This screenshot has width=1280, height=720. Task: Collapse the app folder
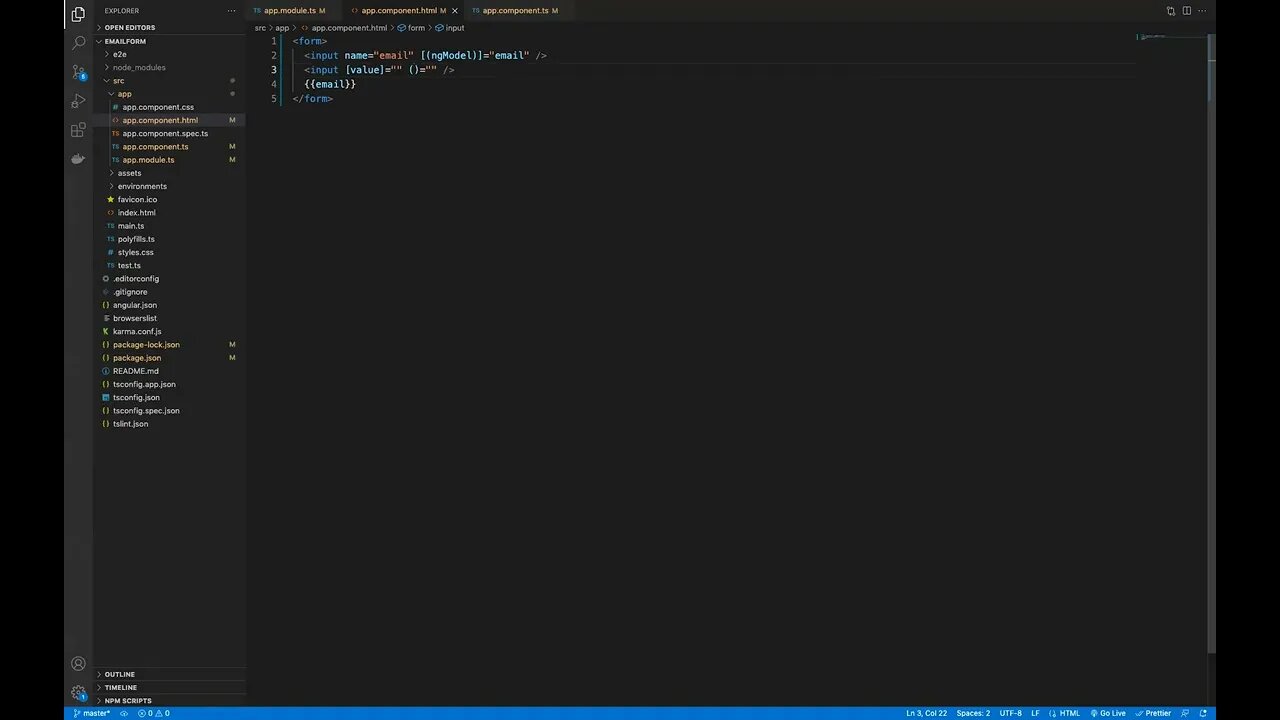point(170,94)
